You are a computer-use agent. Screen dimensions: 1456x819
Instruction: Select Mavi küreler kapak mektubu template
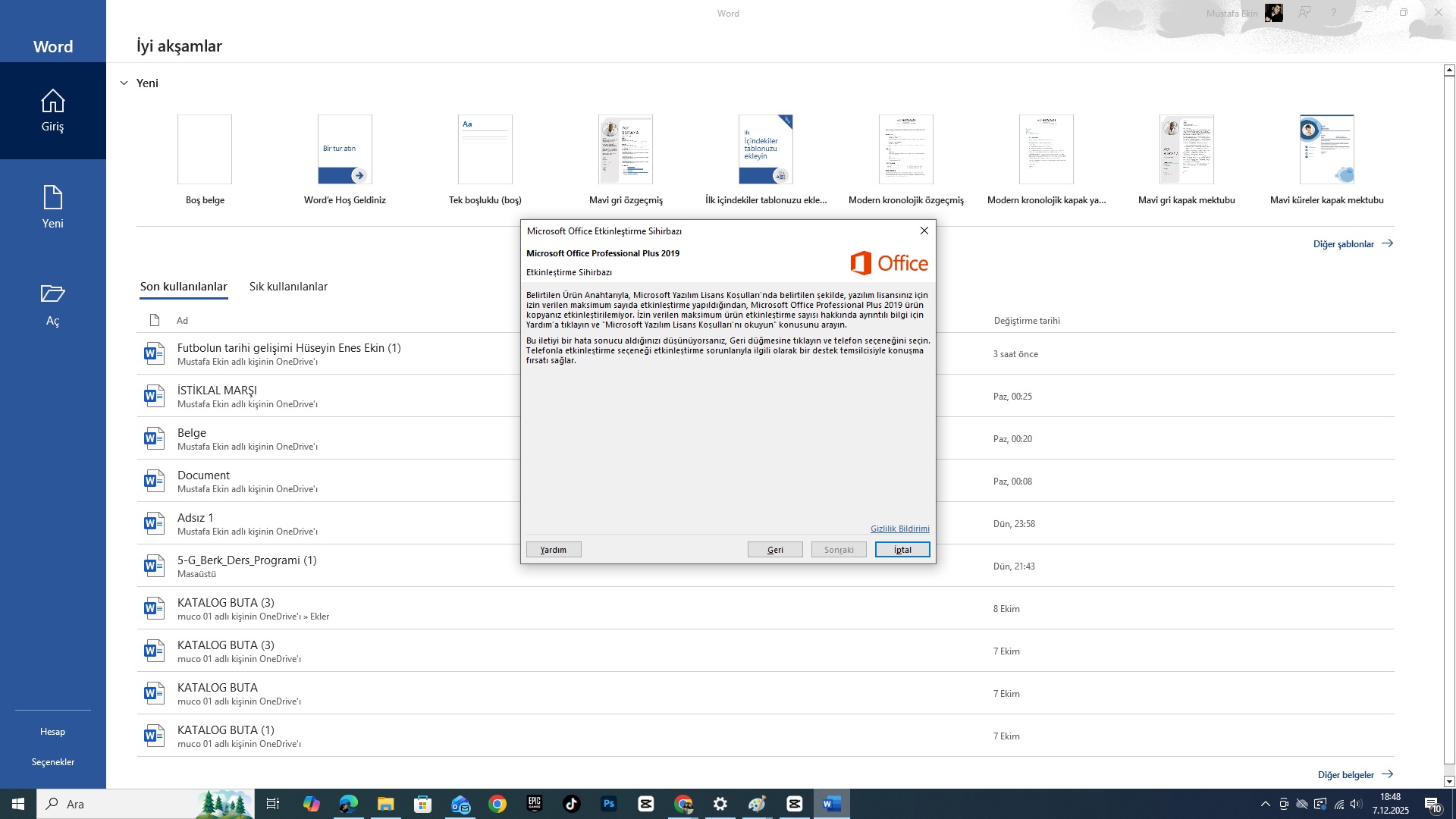pos(1327,159)
